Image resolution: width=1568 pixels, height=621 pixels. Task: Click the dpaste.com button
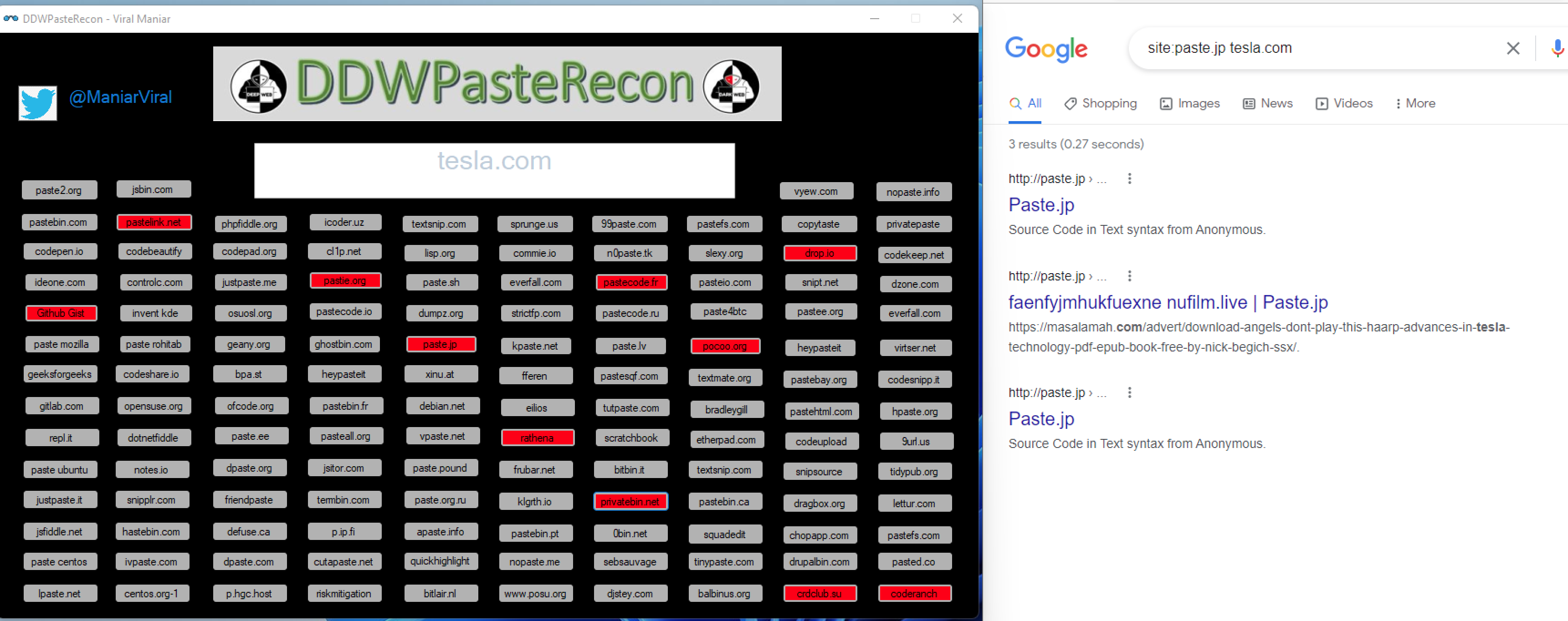click(x=250, y=561)
